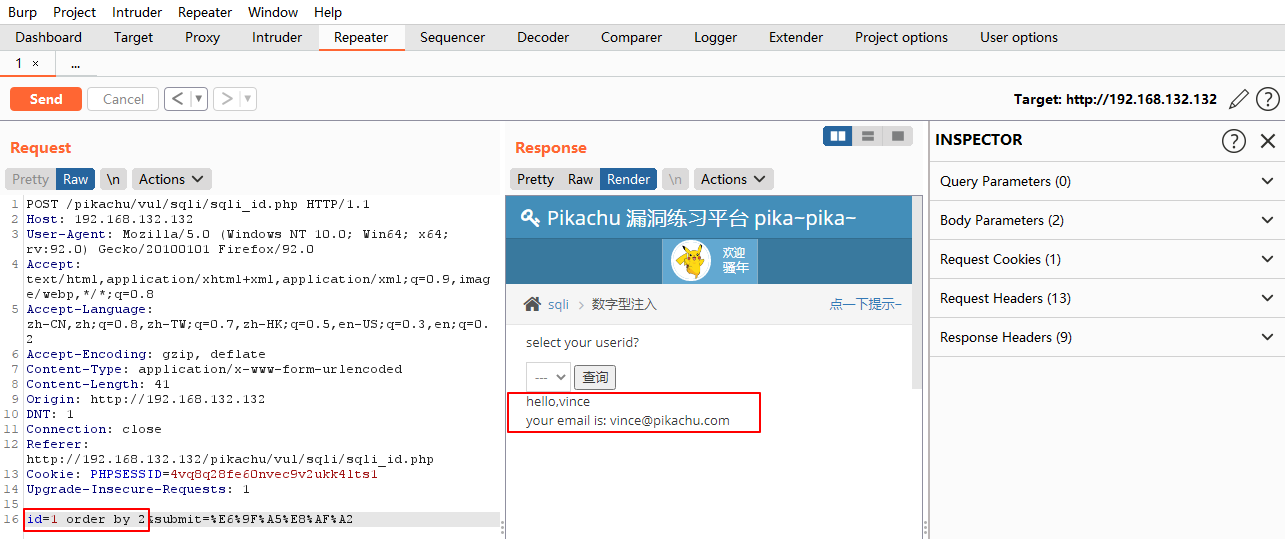Open the Inspector help icon

[x=1234, y=140]
